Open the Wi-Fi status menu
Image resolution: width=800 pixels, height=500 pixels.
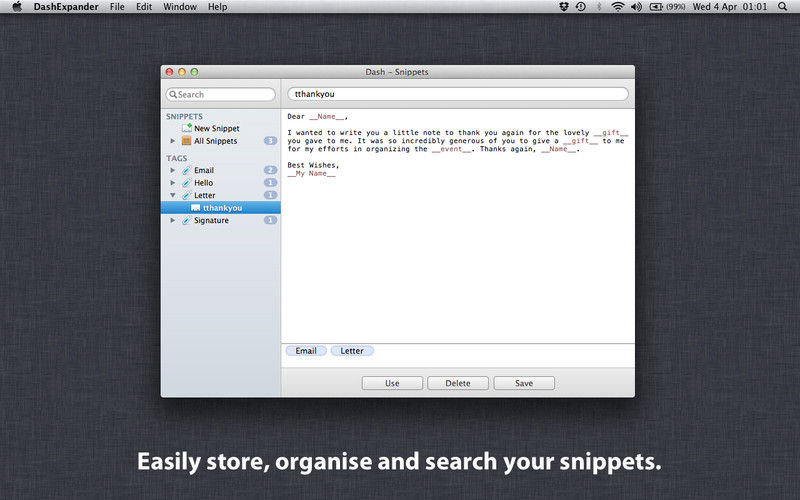click(x=618, y=7)
